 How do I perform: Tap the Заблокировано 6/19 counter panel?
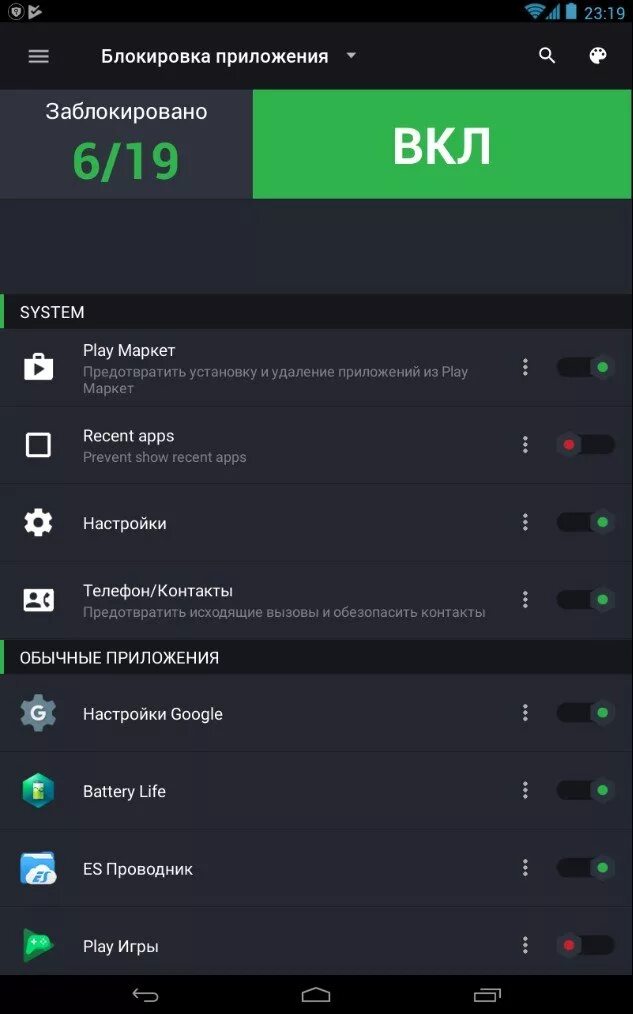[126, 144]
